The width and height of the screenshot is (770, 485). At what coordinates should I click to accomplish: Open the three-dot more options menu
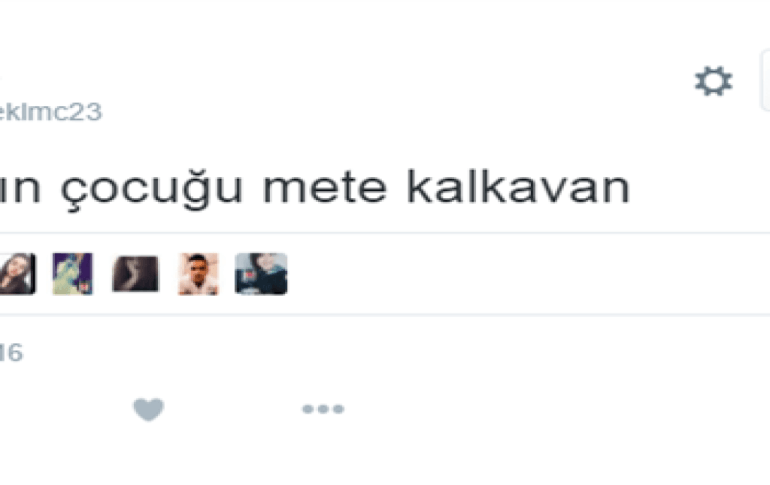click(x=323, y=409)
